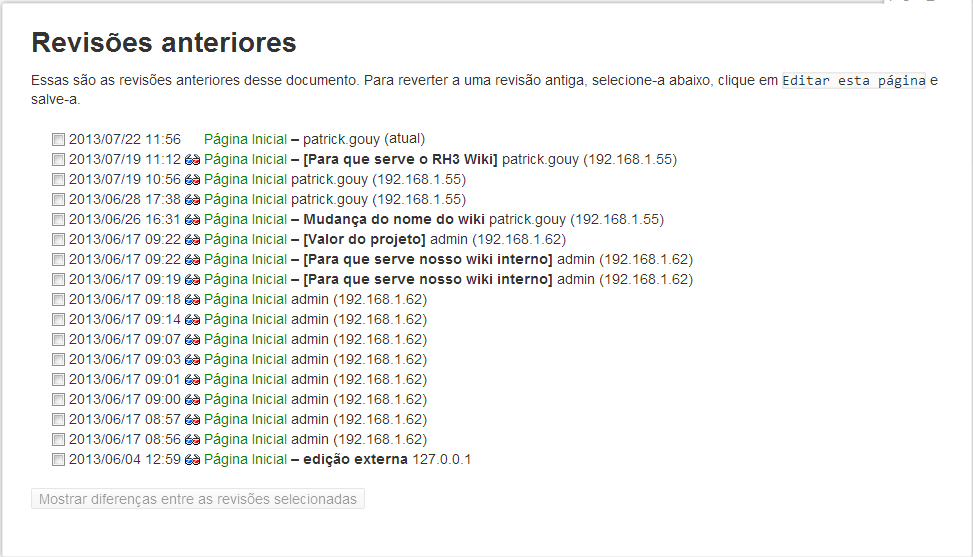The width and height of the screenshot is (973, 557).
Task: Click the diff glasses icon for 2013/07/19 11:12 revision
Action: tap(193, 160)
